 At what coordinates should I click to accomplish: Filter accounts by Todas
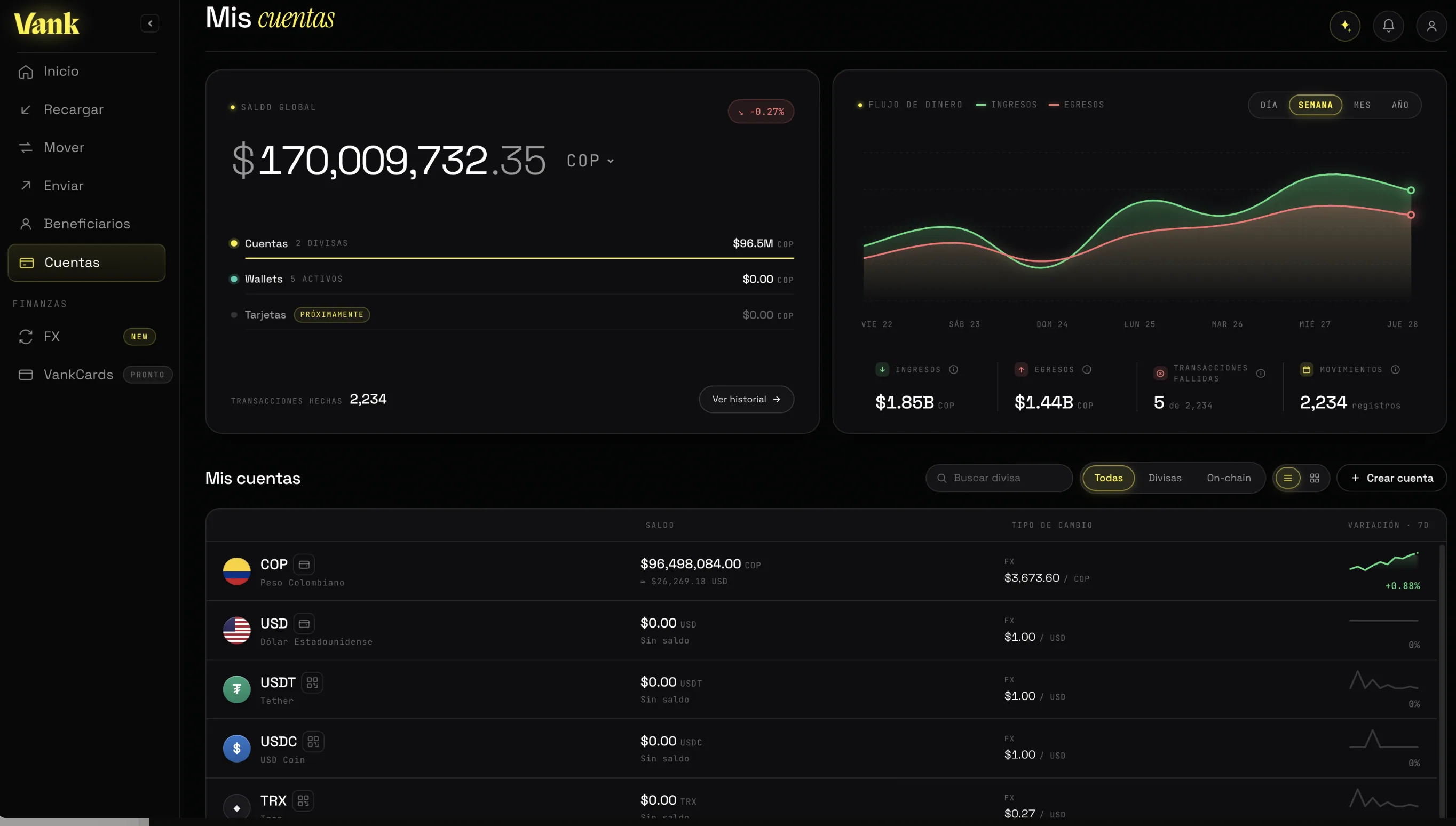tap(1108, 478)
